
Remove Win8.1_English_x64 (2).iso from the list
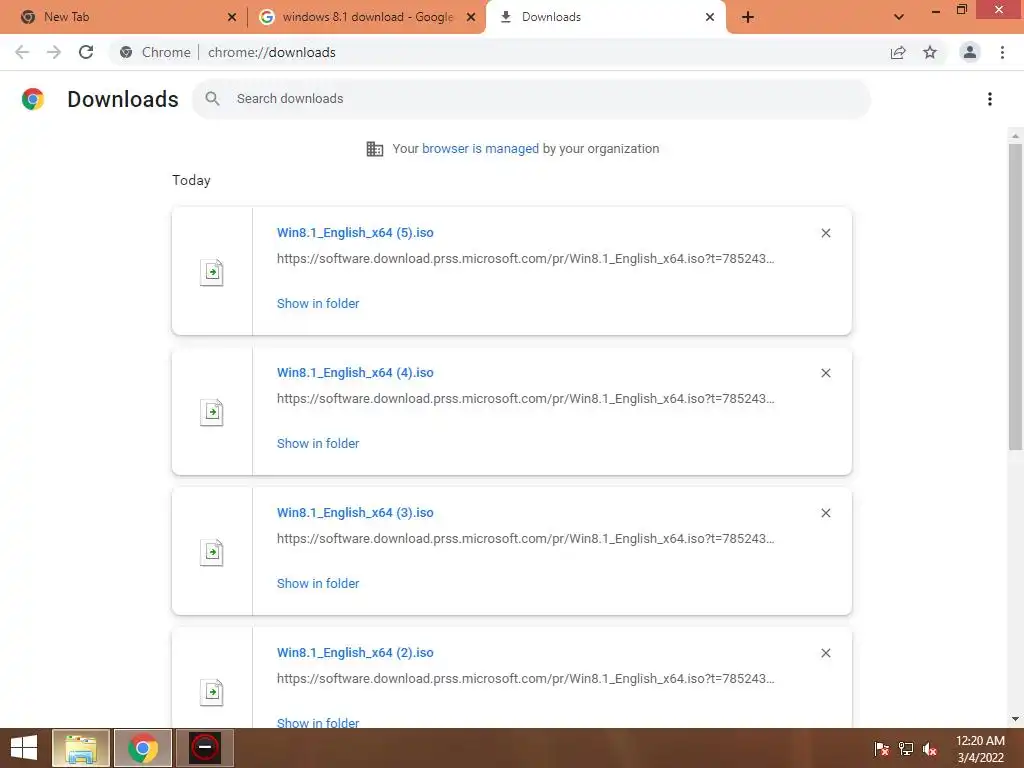825,653
